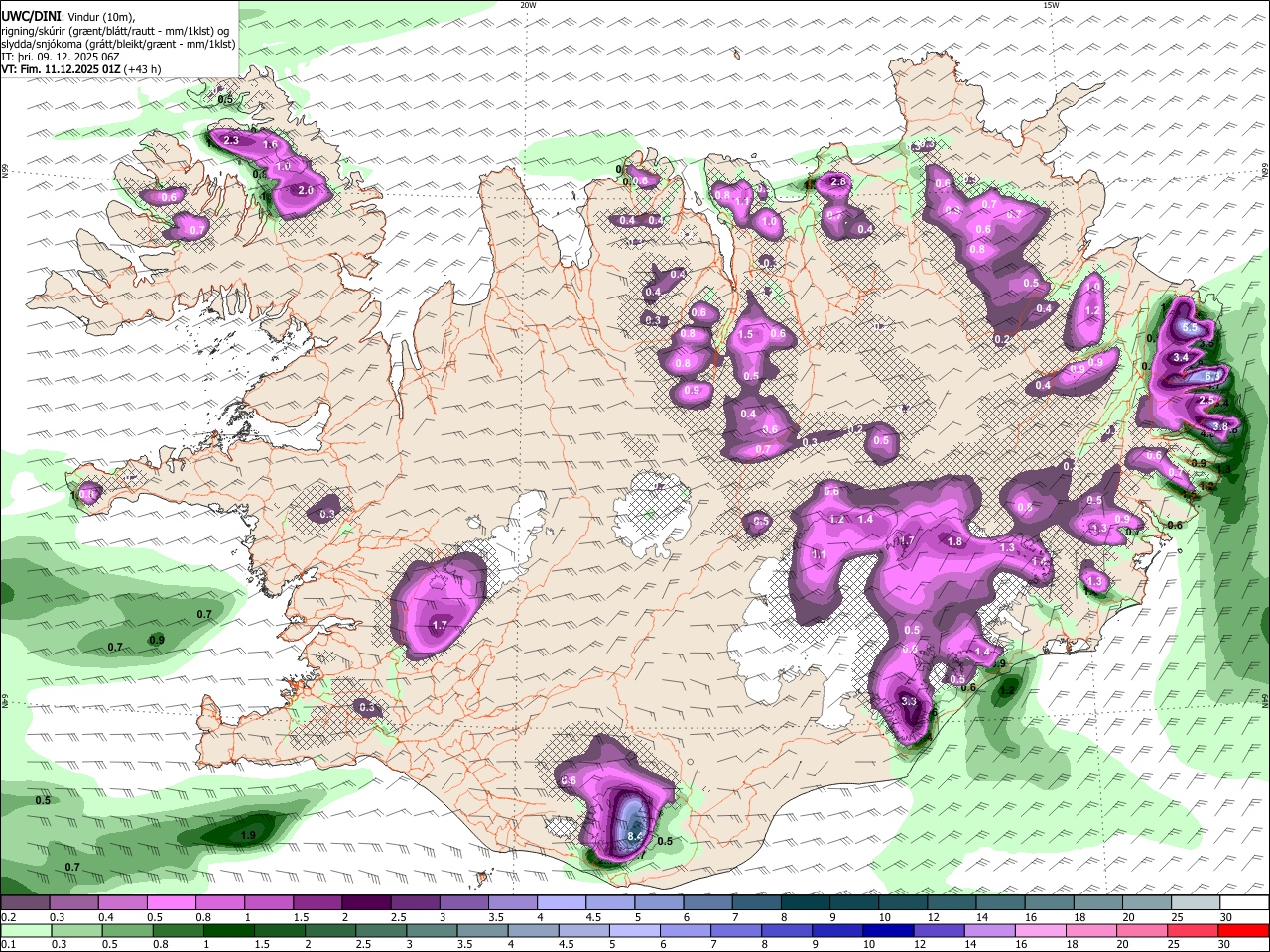Click the "5.5" precipitation value on the map

(x=1191, y=327)
